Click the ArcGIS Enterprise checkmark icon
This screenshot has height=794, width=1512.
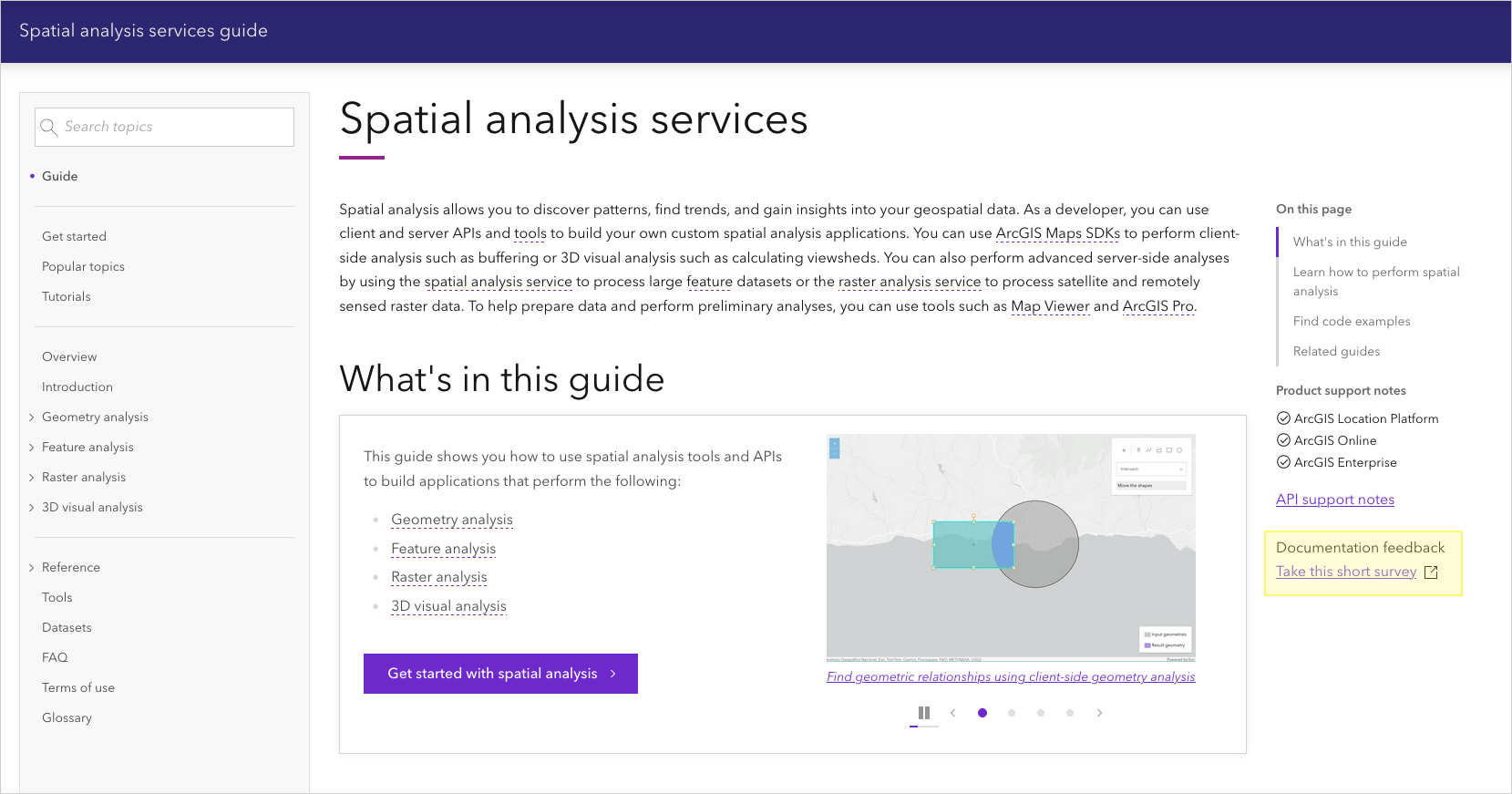tap(1283, 462)
